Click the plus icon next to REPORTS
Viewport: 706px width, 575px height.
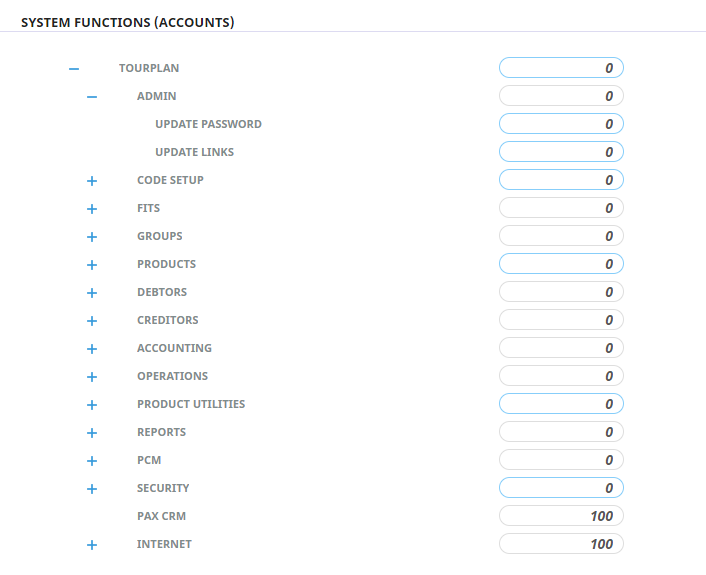pos(92,433)
